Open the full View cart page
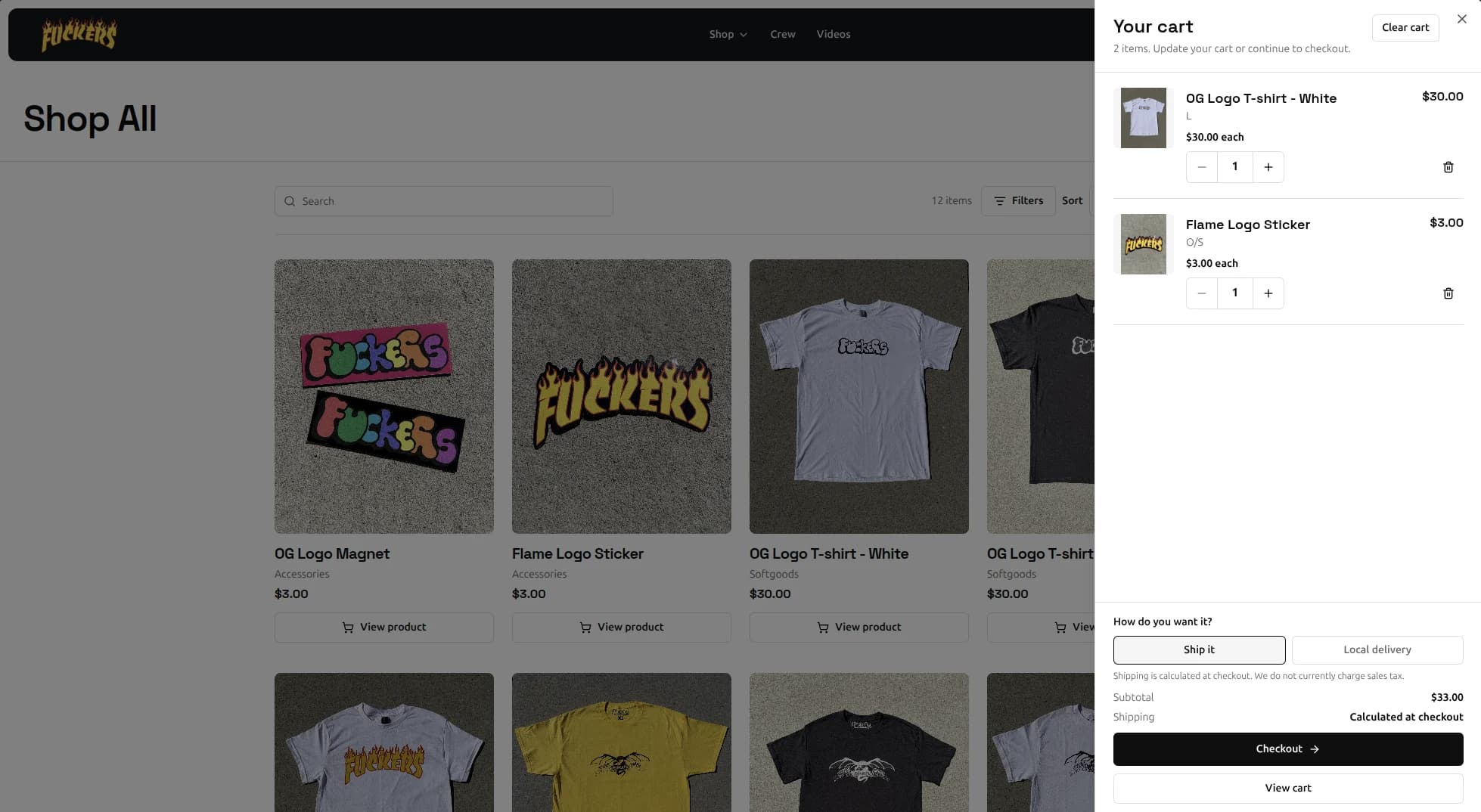Image resolution: width=1481 pixels, height=812 pixels. point(1287,788)
